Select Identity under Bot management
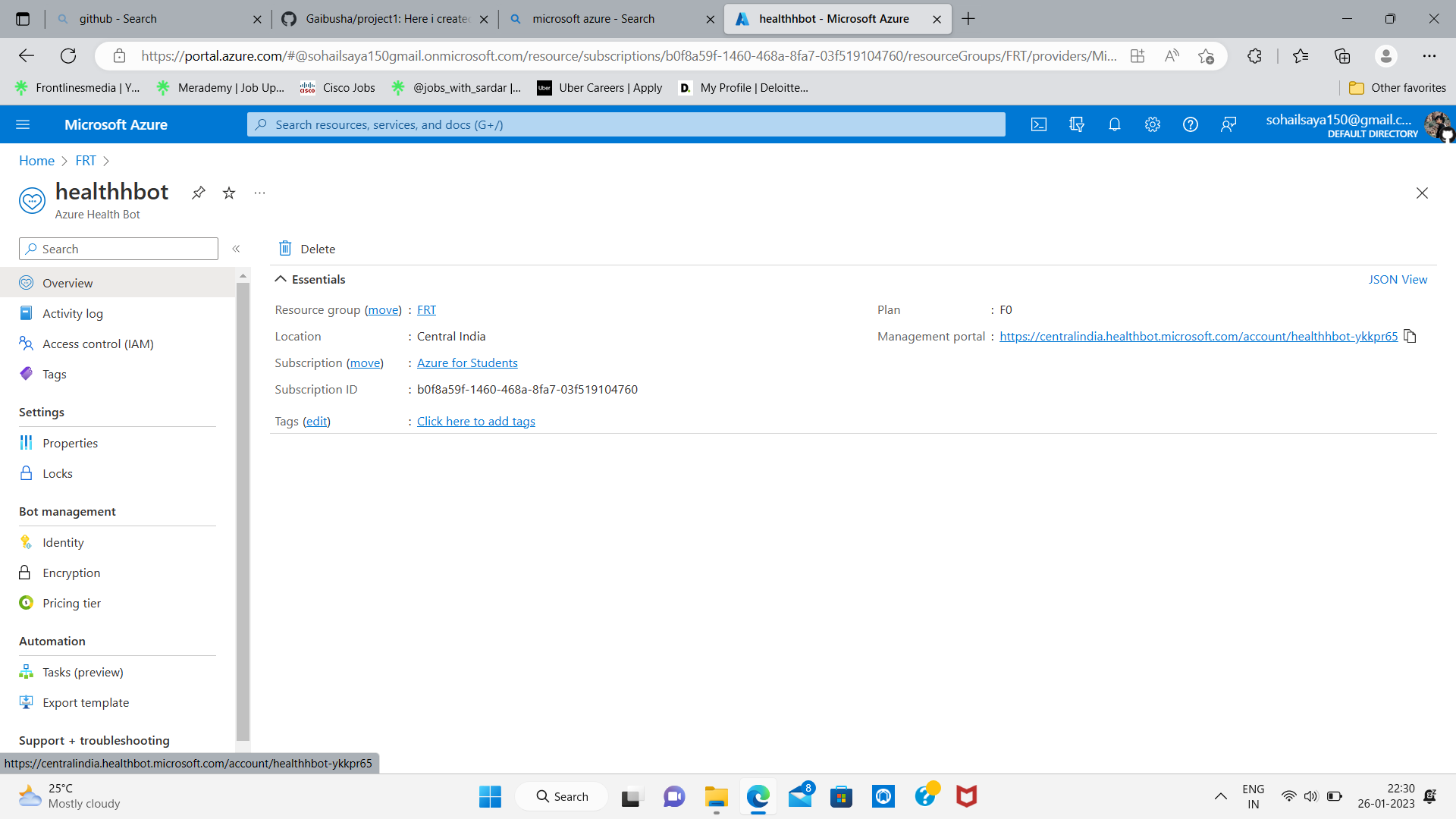The width and height of the screenshot is (1456, 819). tap(63, 542)
